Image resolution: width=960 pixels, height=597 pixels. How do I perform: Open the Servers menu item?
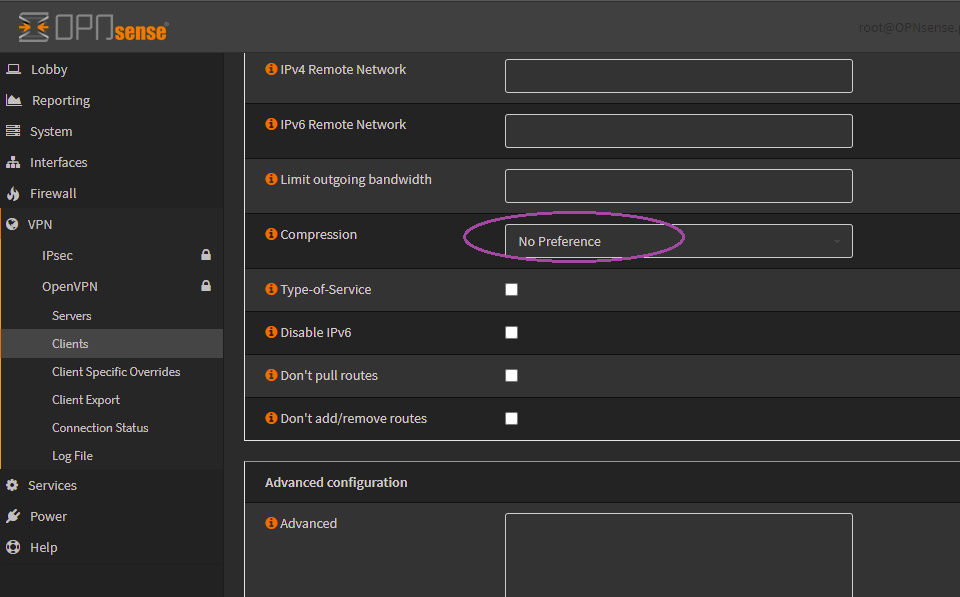[72, 315]
